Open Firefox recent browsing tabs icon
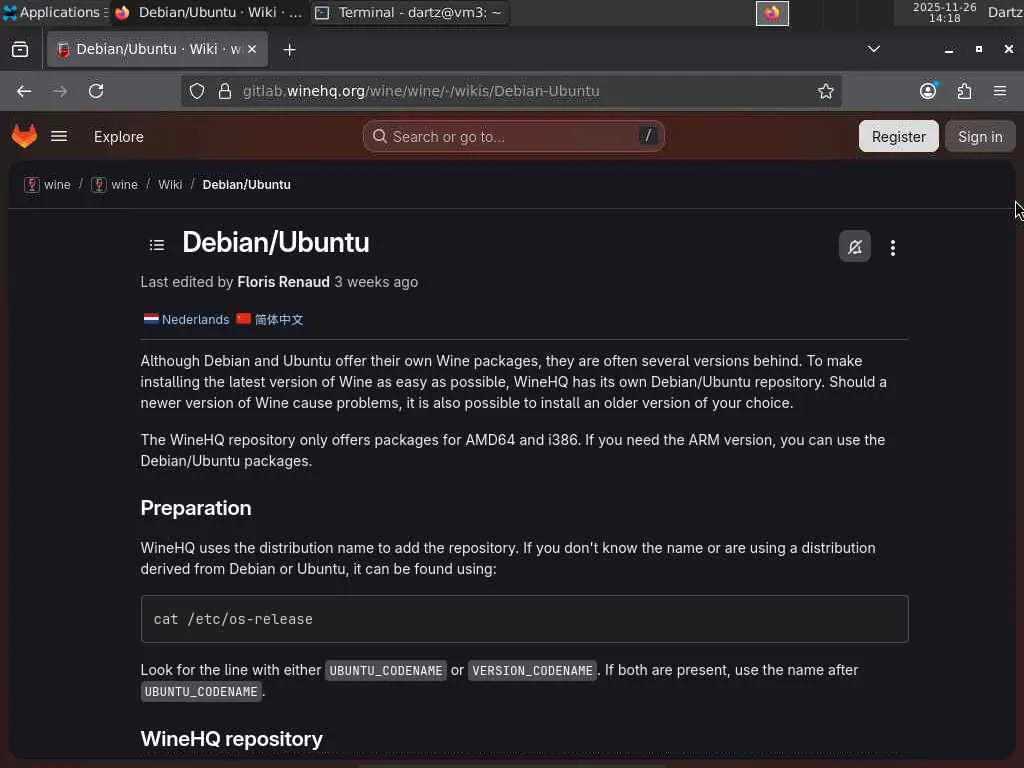 pyautogui.click(x=20, y=50)
